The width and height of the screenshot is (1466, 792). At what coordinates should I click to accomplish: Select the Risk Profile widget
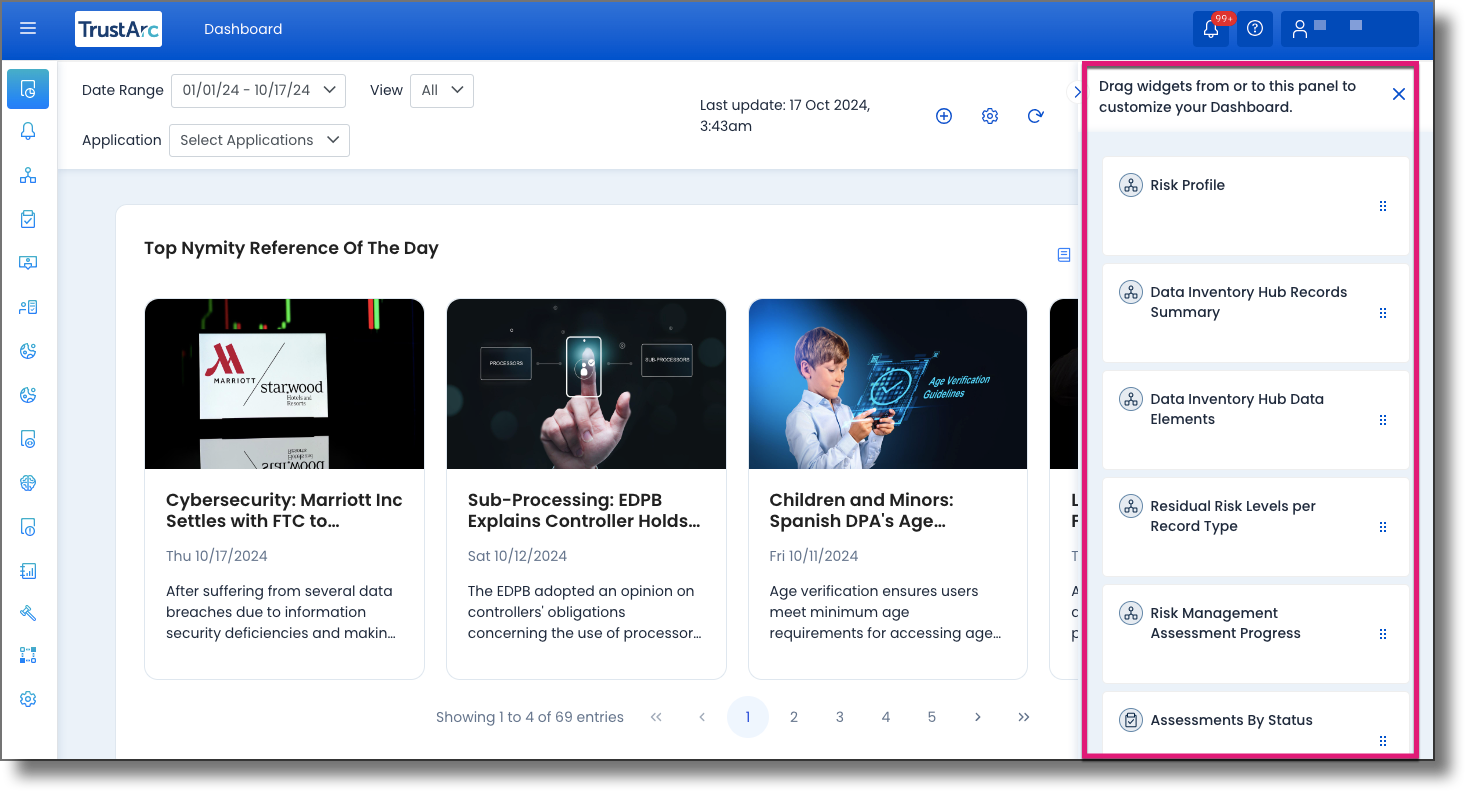click(1256, 205)
